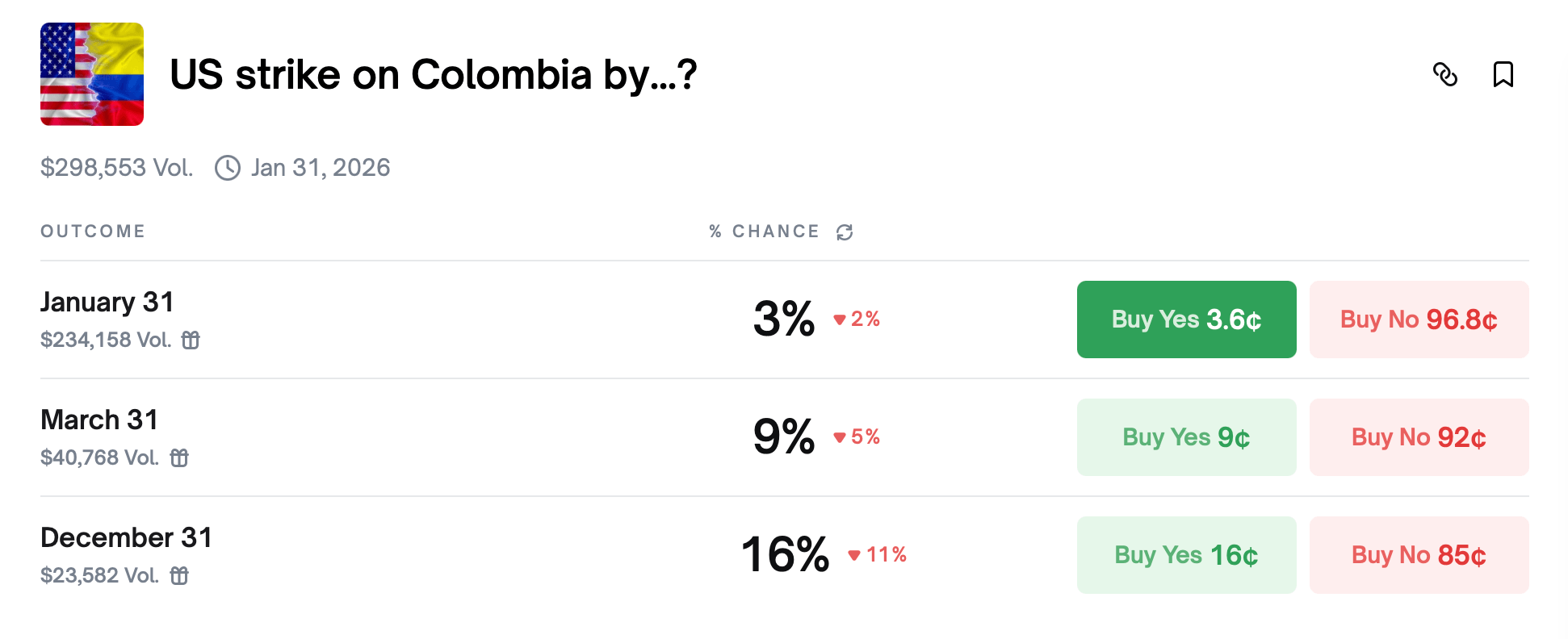Buy No at 92¢ for March 31
The height and width of the screenshot is (639, 1568).
click(1419, 437)
